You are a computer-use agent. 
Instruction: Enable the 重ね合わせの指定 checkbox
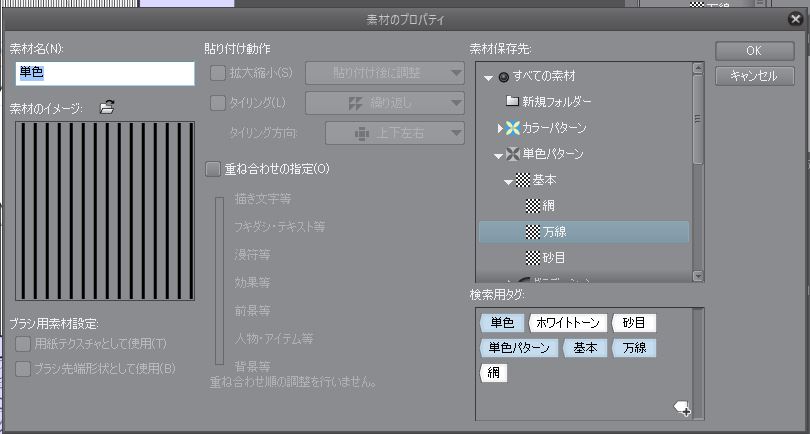(211, 168)
